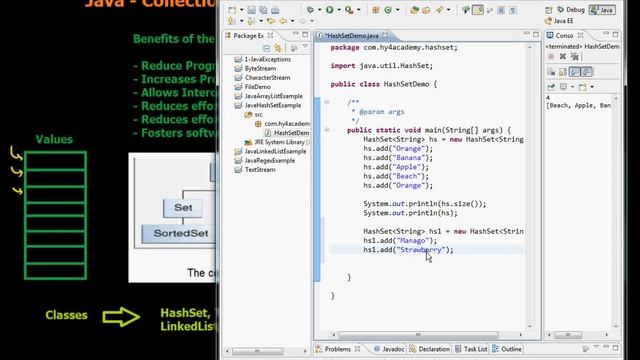This screenshot has height=360, width=640.
Task: Toggle Link with Editor in Package Explorer
Action: 278,48
